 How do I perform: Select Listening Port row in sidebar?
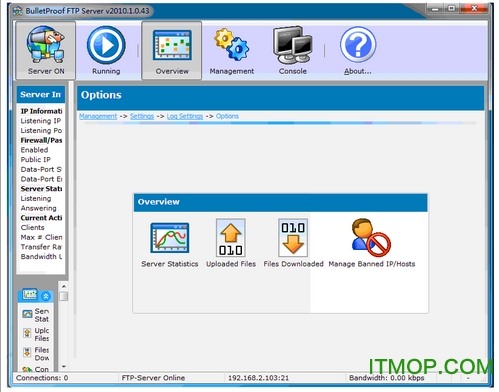[41, 130]
